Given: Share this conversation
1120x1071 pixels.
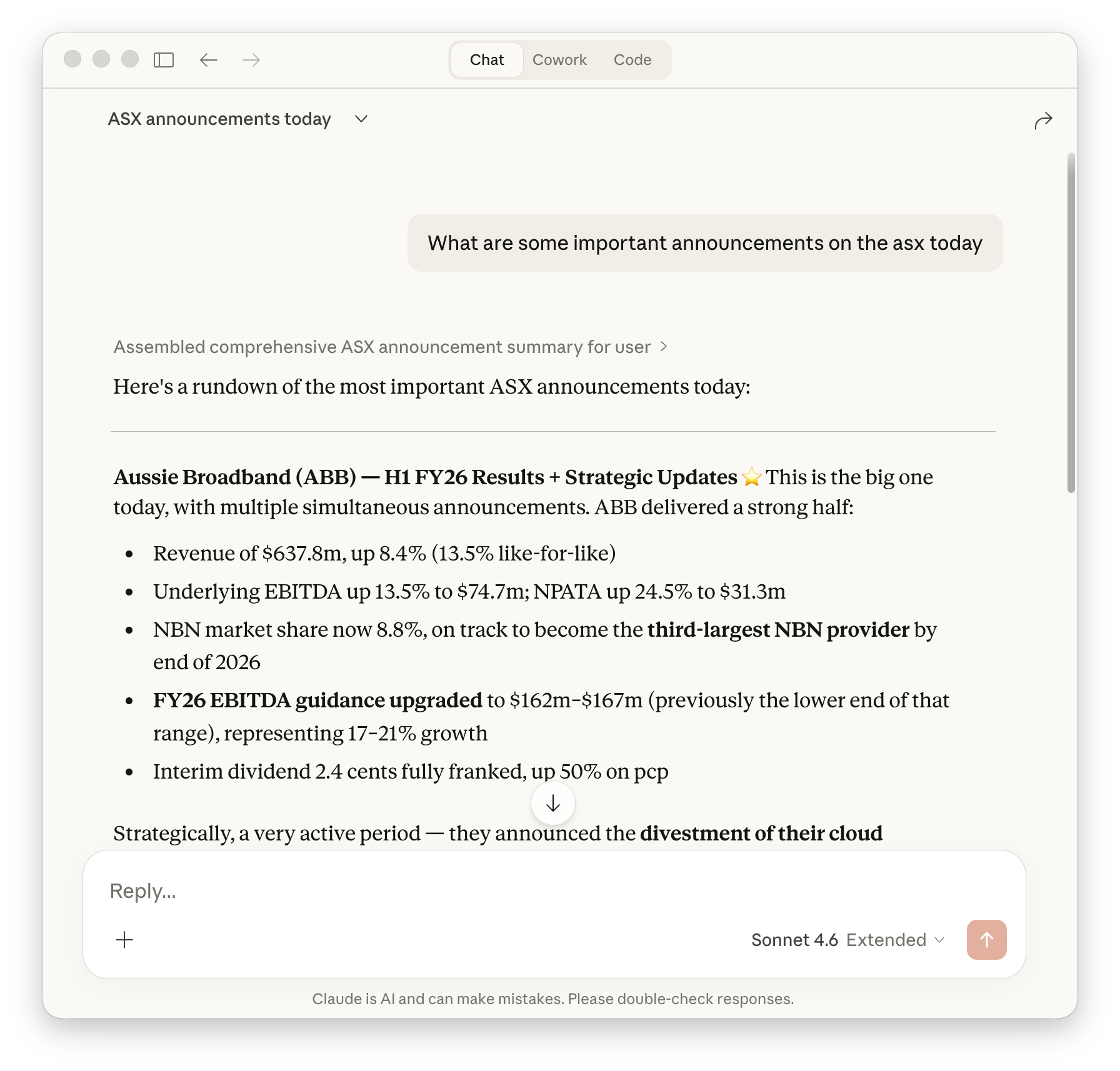Looking at the screenshot, I should (1042, 119).
